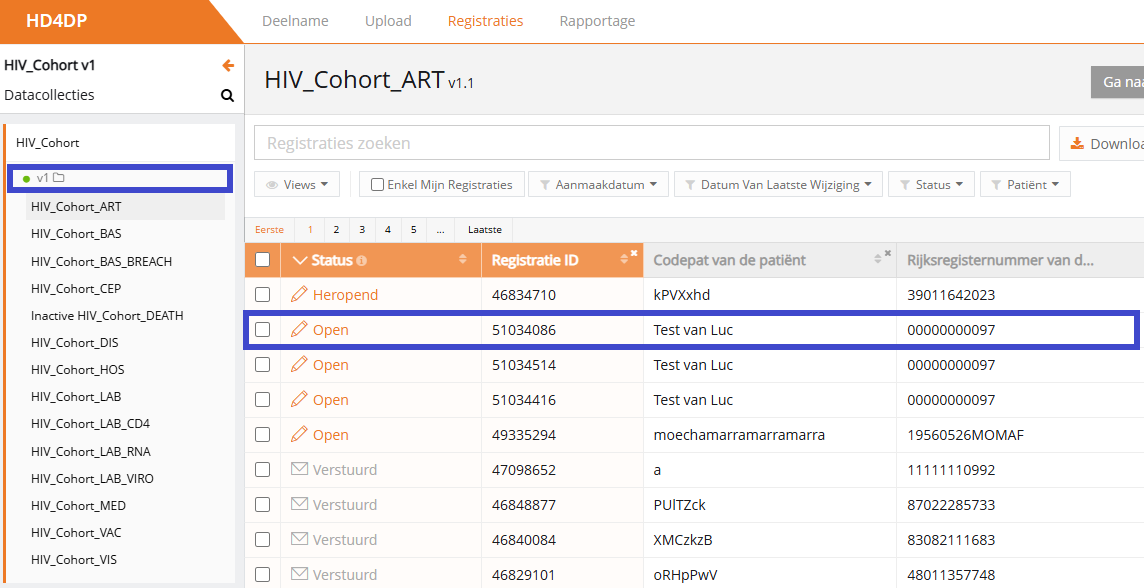The width and height of the screenshot is (1144, 588).
Task: Expand the Aanmaakdatum filter dropdown
Action: point(598,185)
